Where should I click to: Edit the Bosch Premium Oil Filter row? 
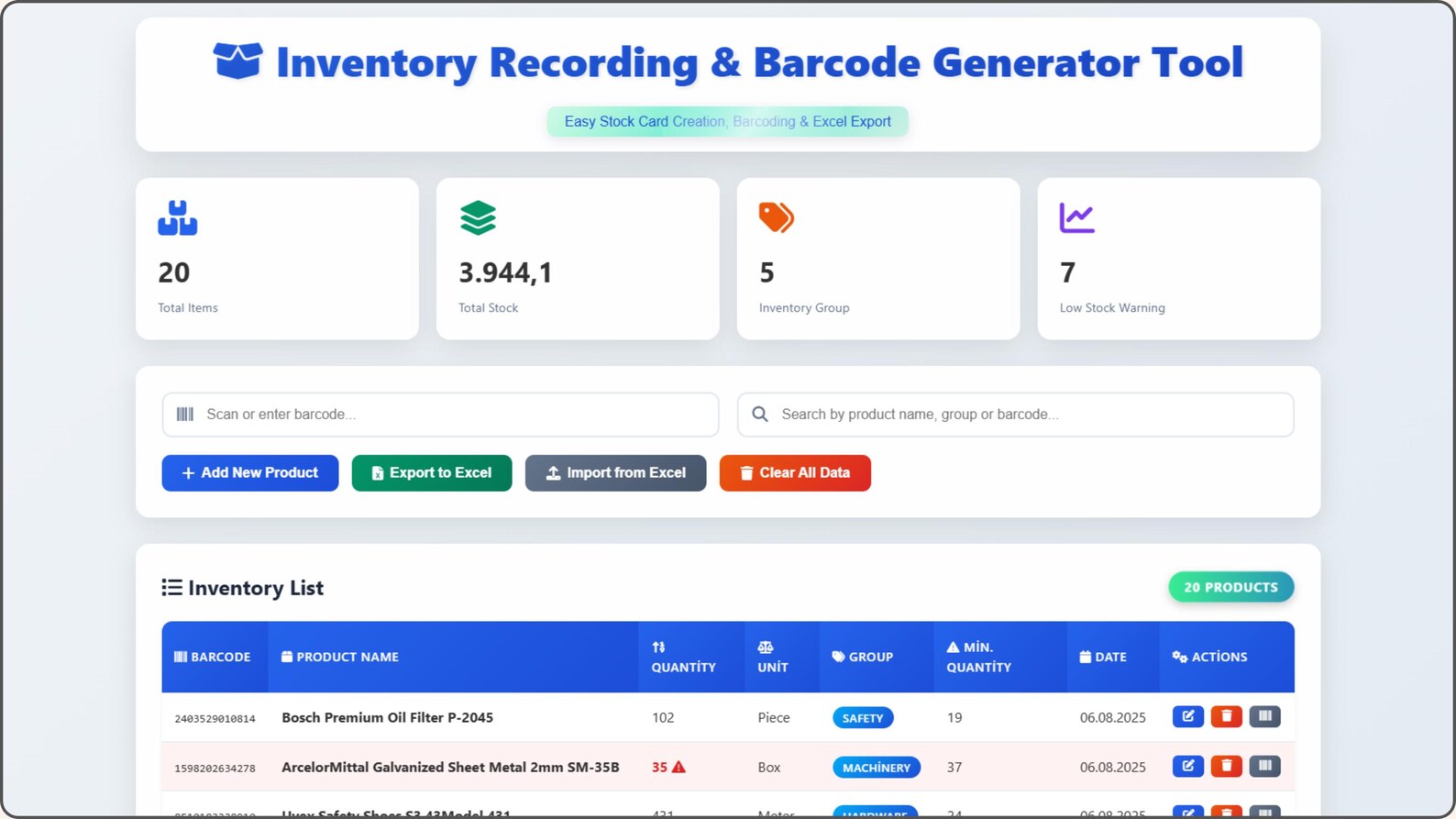coord(1188,716)
